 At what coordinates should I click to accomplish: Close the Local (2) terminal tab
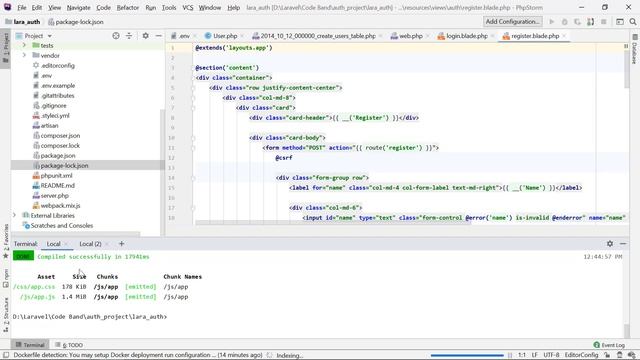[x=107, y=244]
